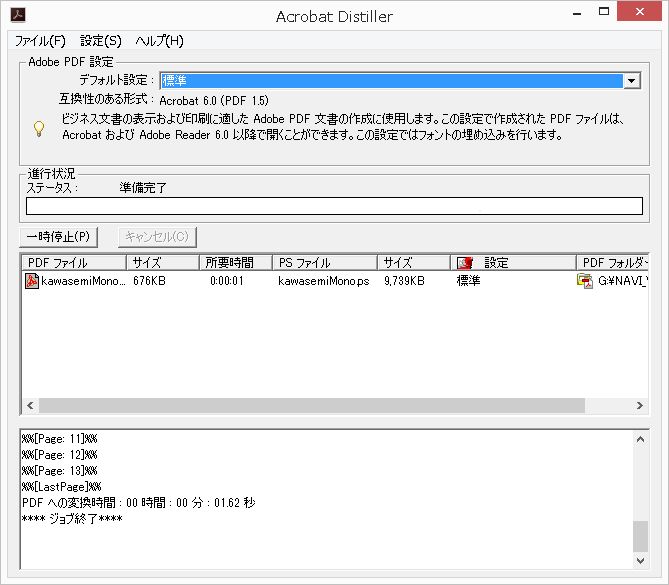The image size is (669, 585).
Task: Click the PDF icon beside kawasemiMono file
Action: tap(32, 281)
